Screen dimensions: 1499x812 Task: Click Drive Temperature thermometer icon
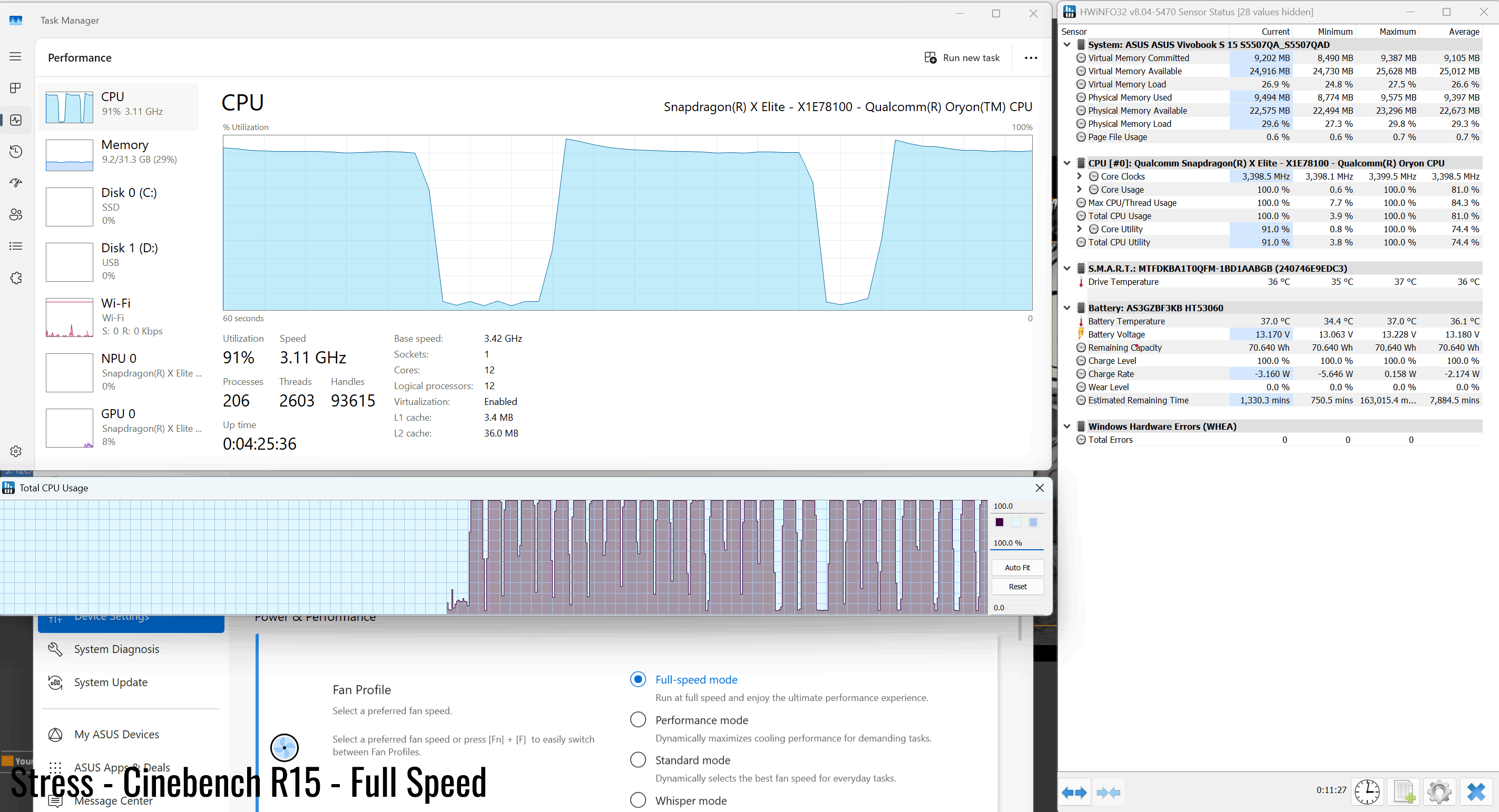tap(1081, 282)
